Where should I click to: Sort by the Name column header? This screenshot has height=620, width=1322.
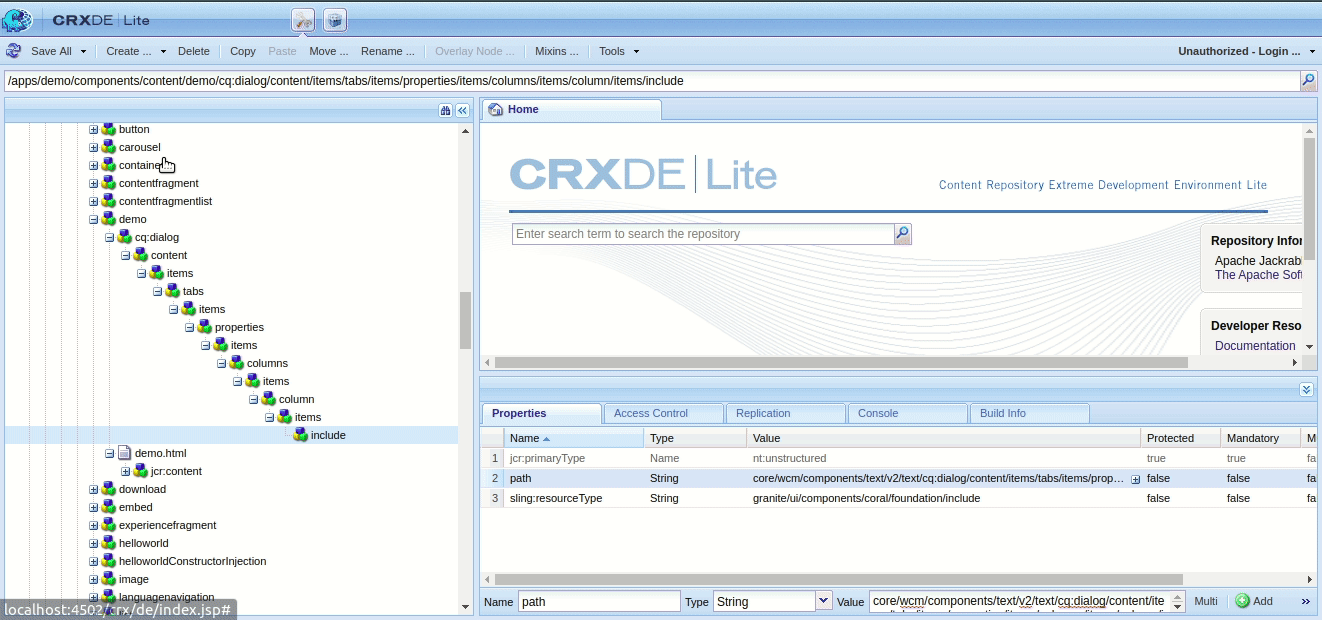tap(574, 438)
